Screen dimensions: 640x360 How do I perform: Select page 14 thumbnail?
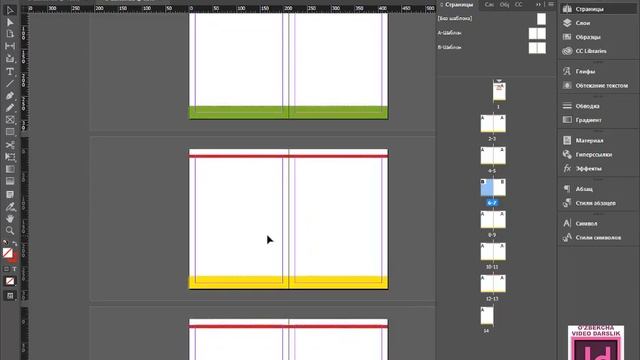click(487, 316)
